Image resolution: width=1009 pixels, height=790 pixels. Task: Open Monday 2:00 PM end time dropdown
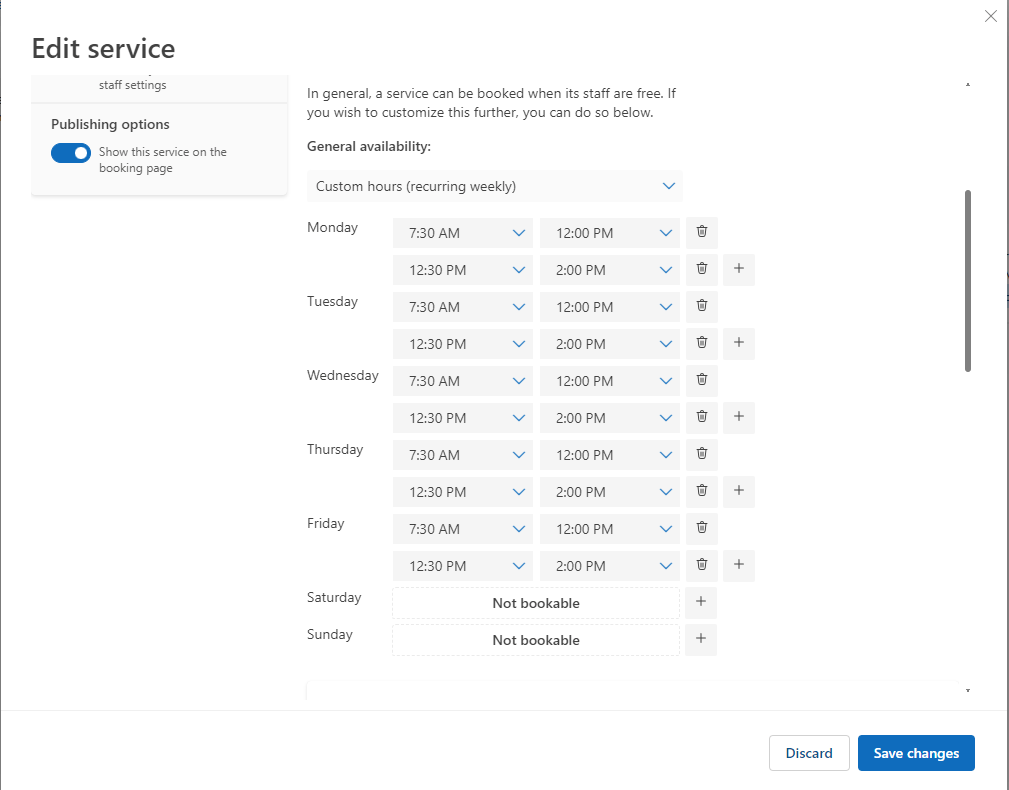[609, 270]
